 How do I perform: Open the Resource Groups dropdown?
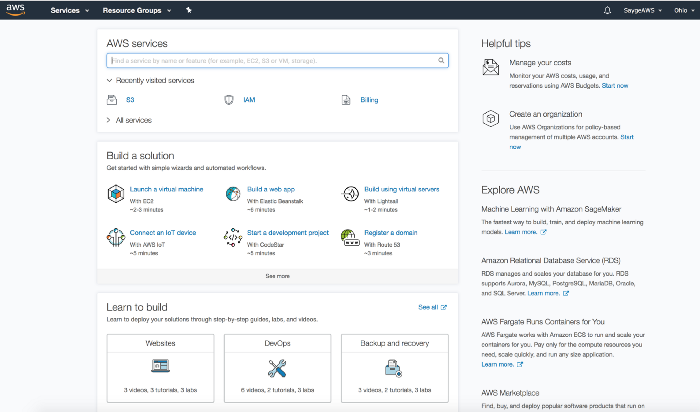point(136,10)
